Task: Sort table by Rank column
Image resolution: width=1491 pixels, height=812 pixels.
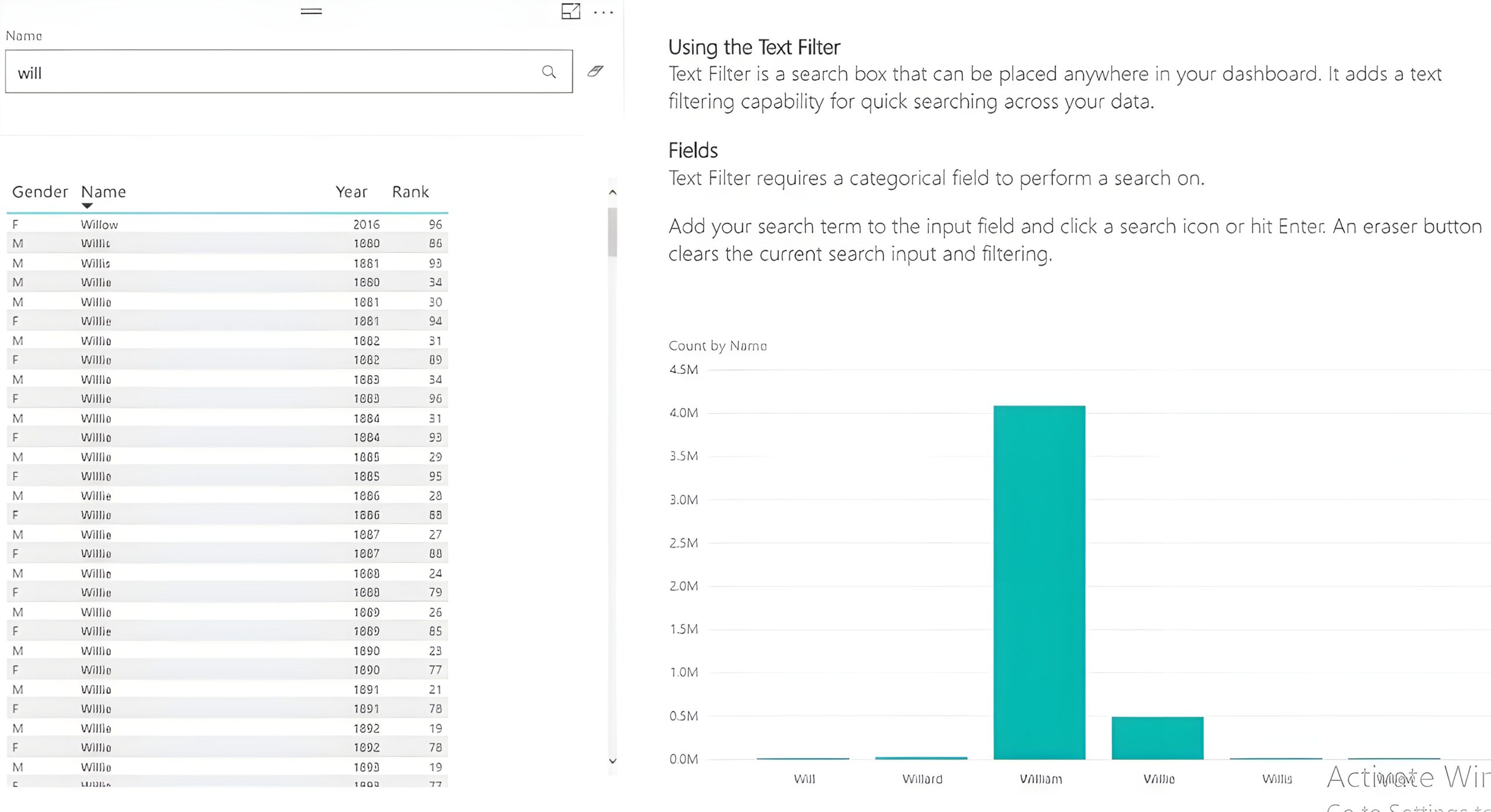Action: (x=410, y=192)
